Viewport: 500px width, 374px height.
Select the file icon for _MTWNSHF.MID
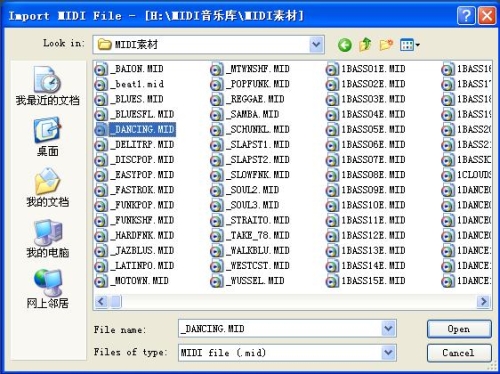(217, 69)
